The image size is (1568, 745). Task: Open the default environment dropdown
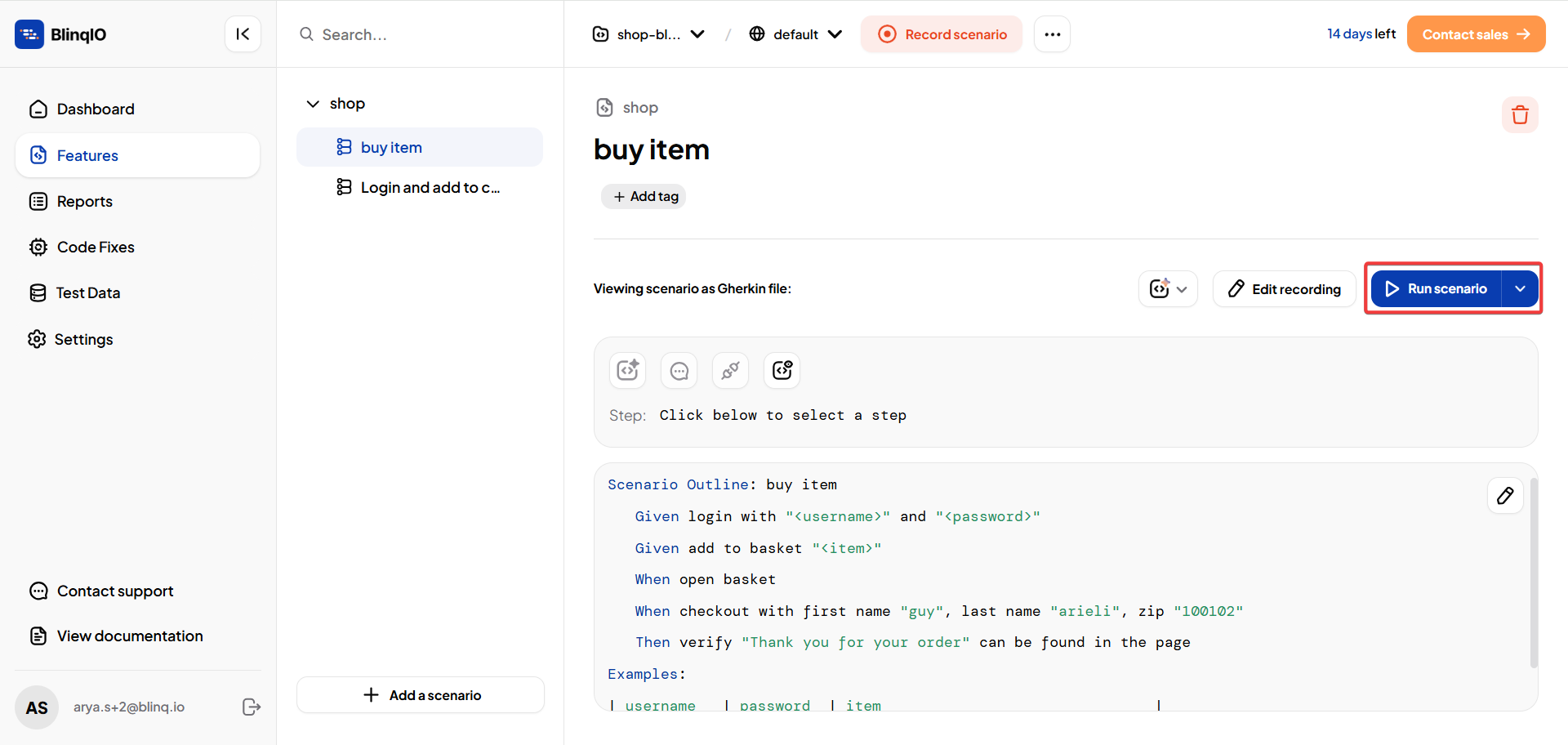pyautogui.click(x=796, y=34)
